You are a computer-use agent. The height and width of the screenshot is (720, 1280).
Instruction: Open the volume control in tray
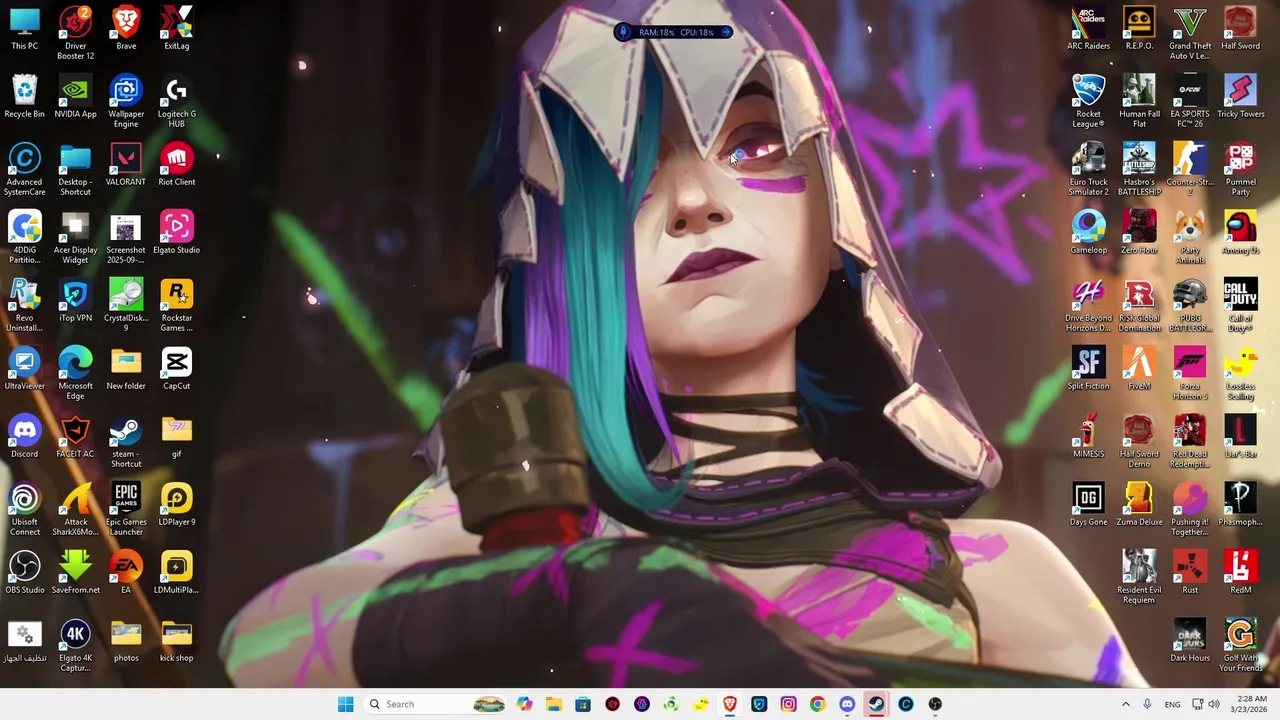(x=1213, y=704)
